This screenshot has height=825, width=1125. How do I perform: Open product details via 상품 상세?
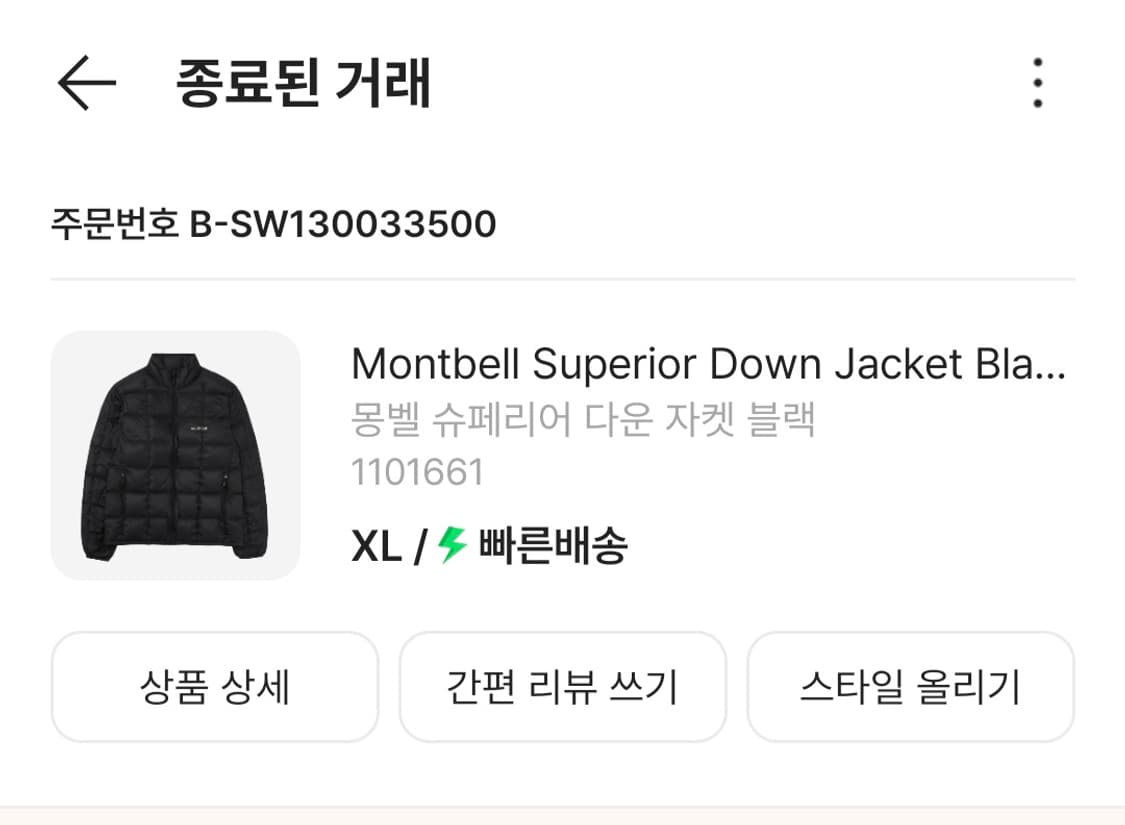coord(216,687)
